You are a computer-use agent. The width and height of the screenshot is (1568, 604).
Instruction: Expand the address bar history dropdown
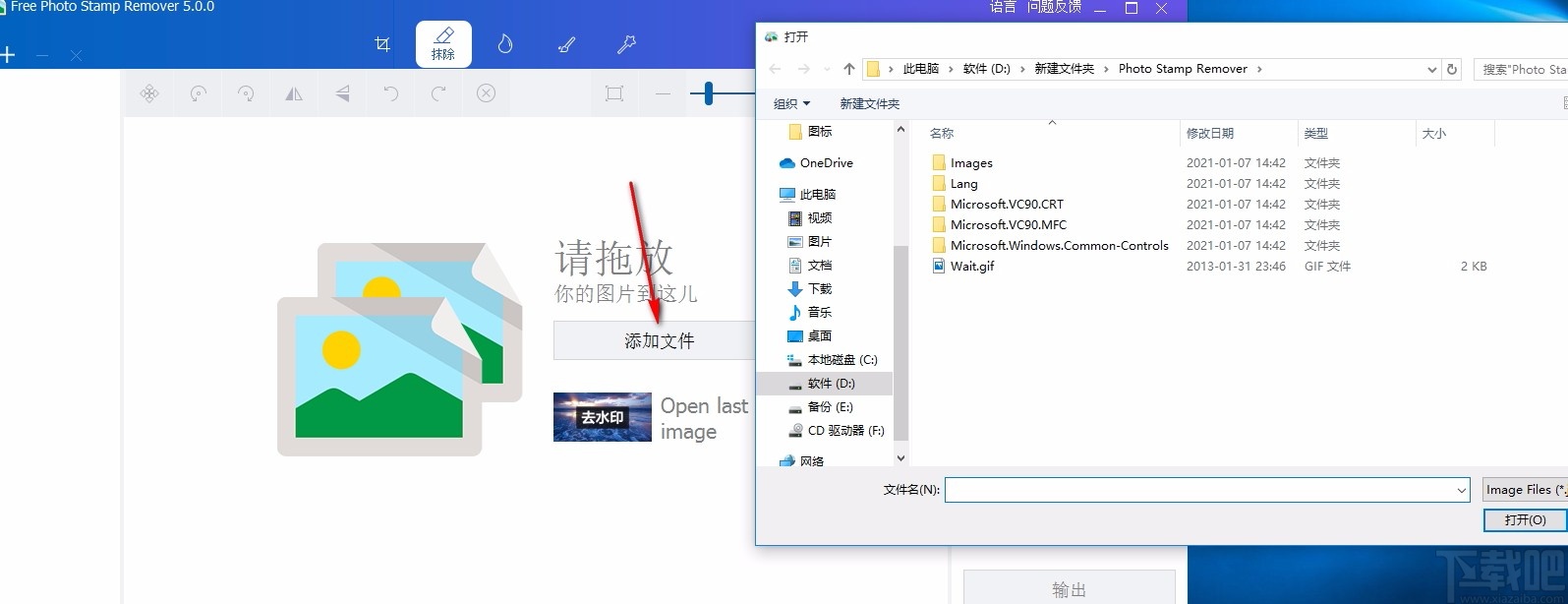click(1431, 69)
